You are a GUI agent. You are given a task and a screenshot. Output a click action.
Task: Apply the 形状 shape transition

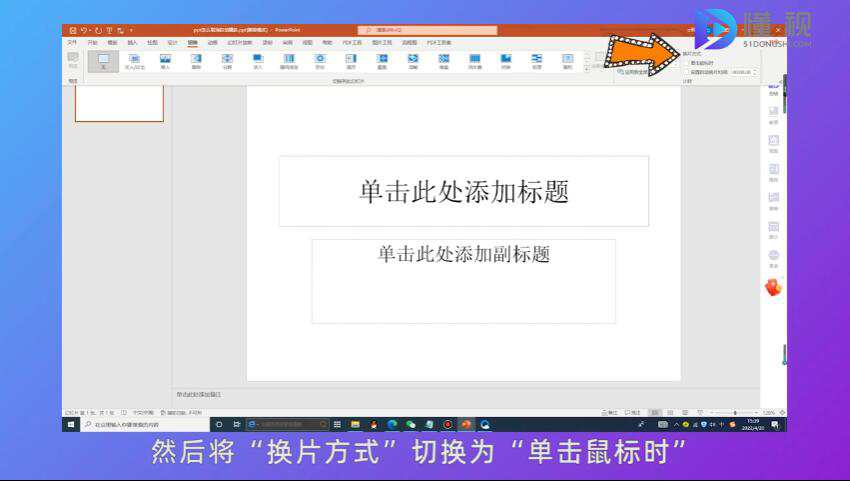tap(320, 61)
